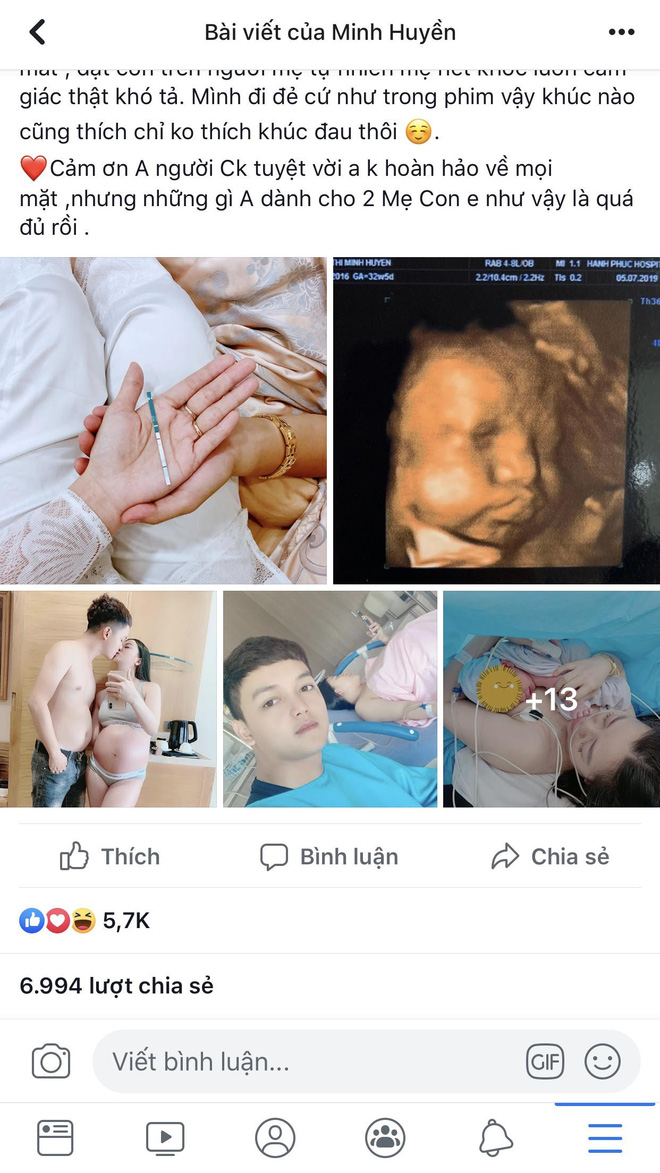Tap the back arrow at top
The image size is (660, 1173).
(37, 32)
